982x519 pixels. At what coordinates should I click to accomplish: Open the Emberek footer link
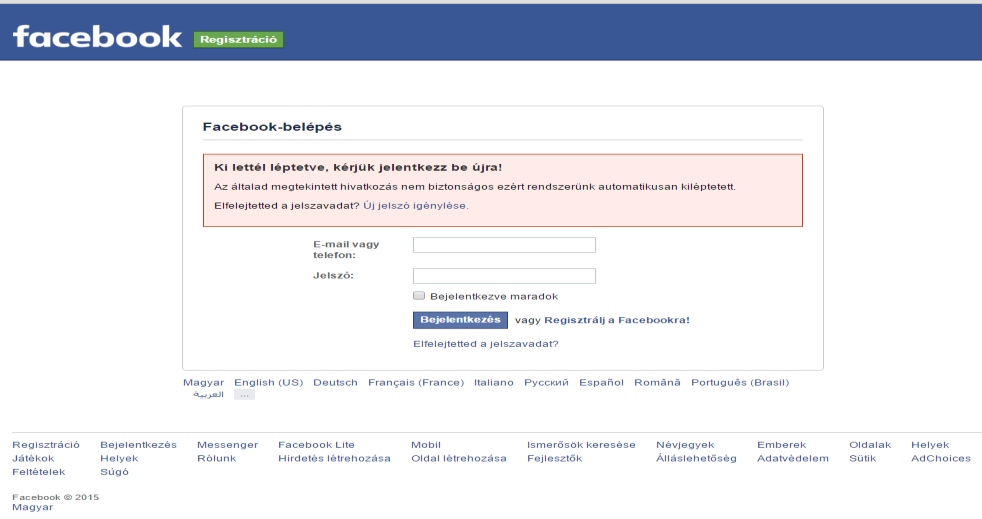click(x=782, y=445)
